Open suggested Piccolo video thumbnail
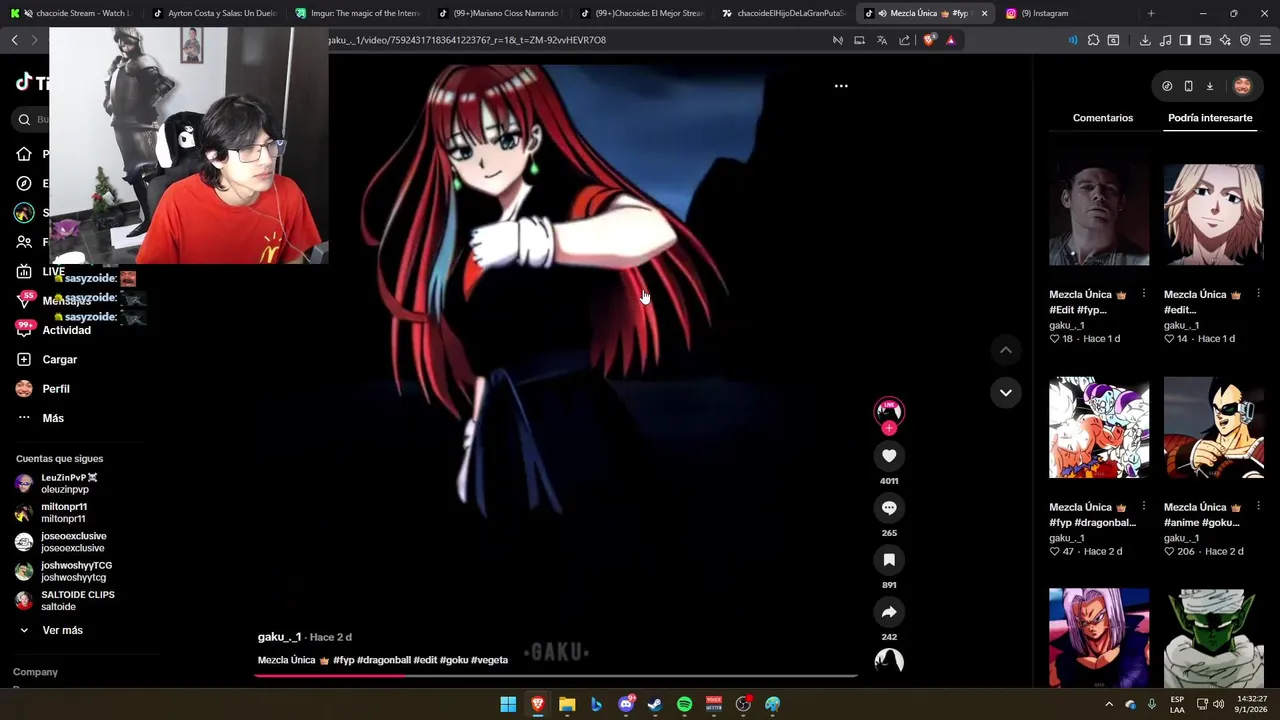The height and width of the screenshot is (720, 1280). coord(1214,638)
